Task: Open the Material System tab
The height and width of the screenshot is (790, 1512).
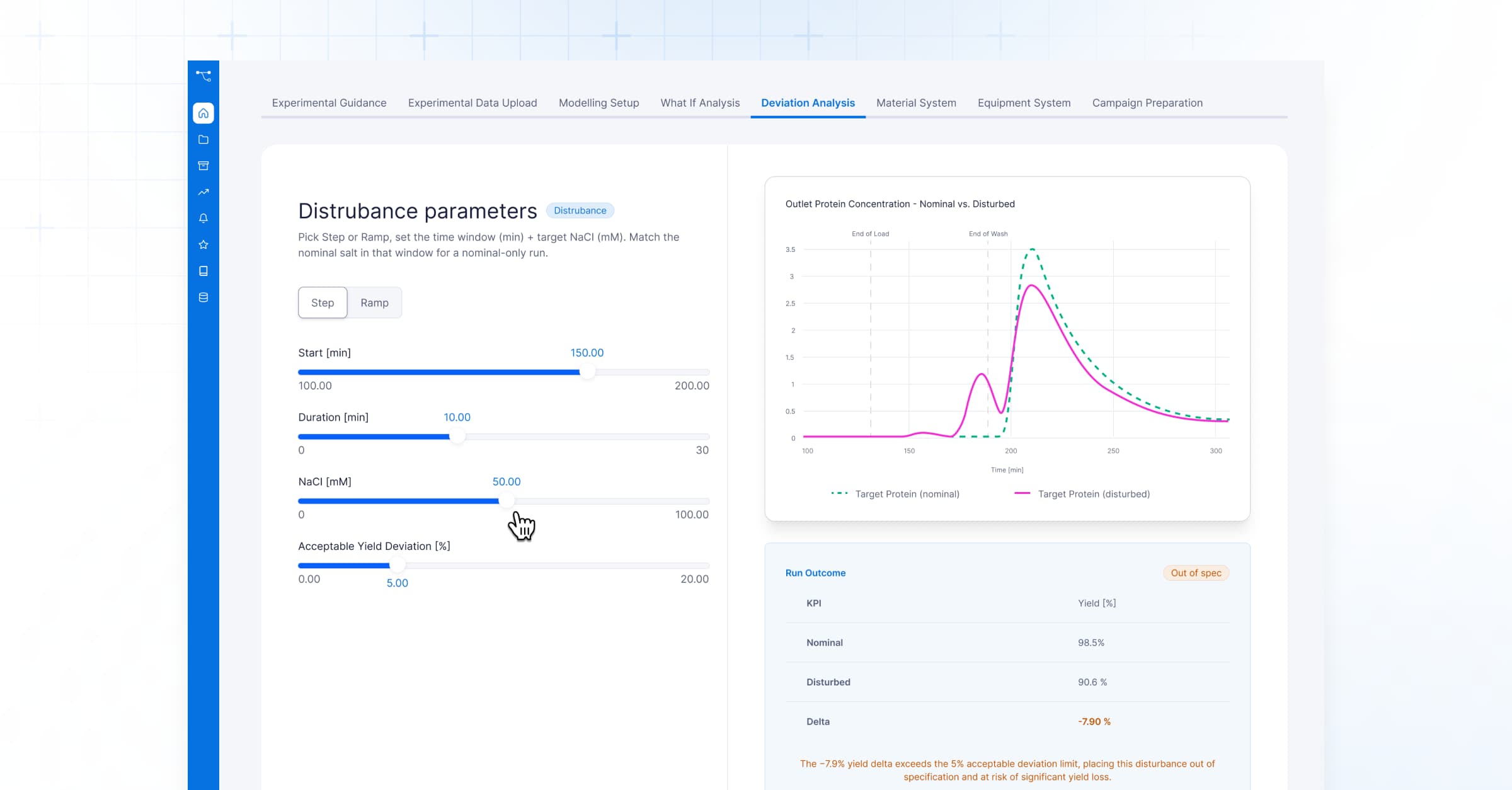Action: [x=916, y=103]
